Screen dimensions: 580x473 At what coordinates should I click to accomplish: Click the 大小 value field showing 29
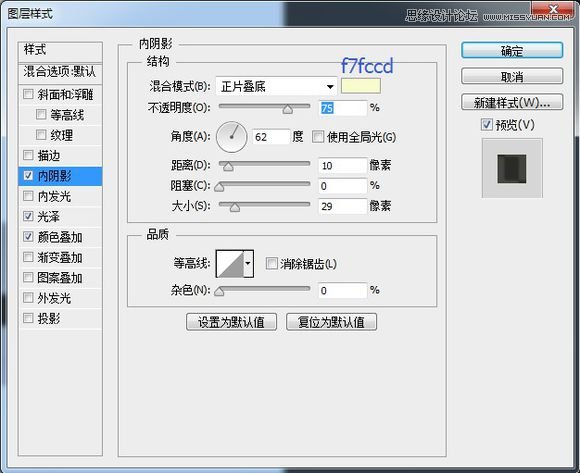[343, 206]
